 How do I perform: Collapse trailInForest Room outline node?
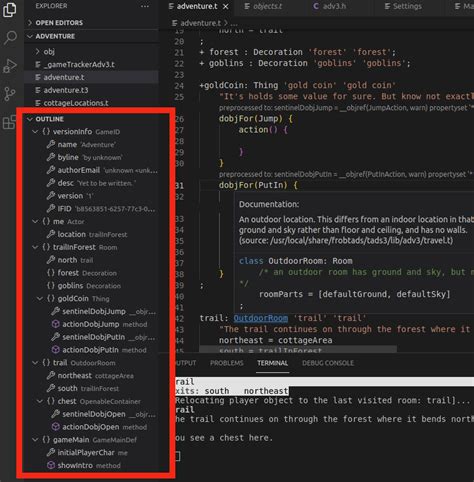(x=35, y=247)
